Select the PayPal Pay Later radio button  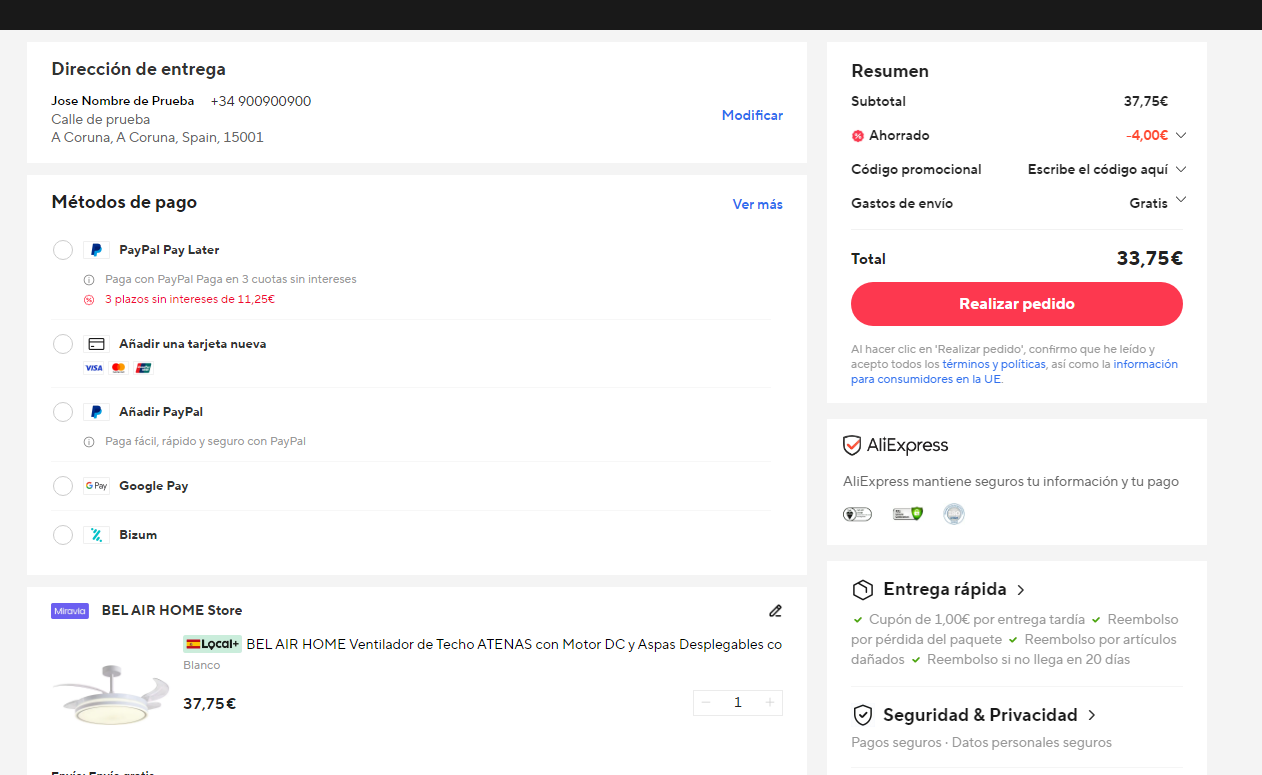coord(63,250)
